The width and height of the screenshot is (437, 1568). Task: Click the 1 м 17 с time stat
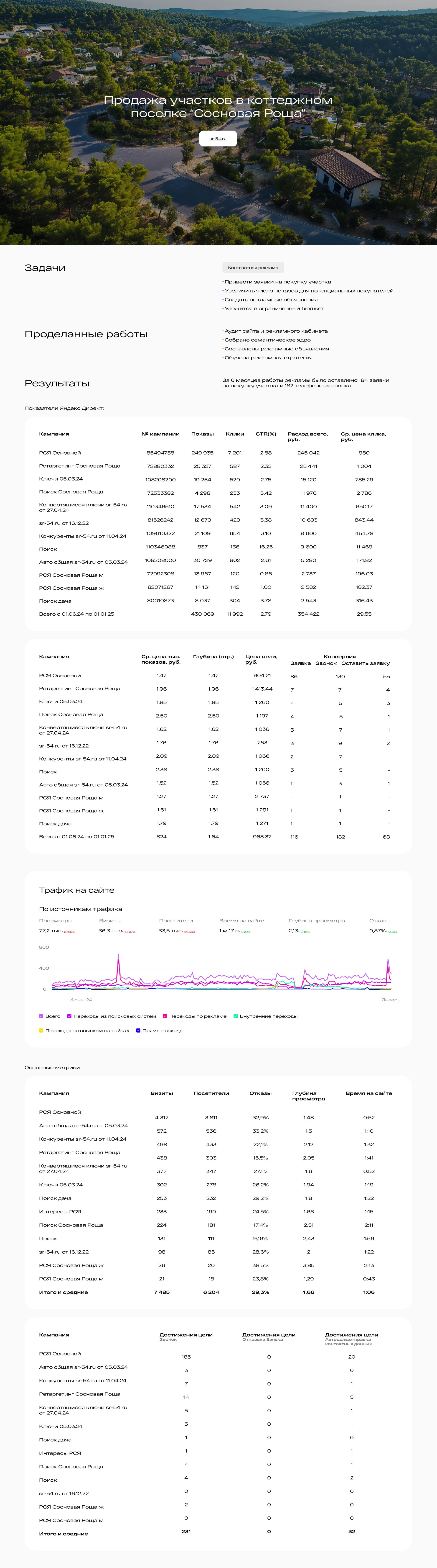235,931
